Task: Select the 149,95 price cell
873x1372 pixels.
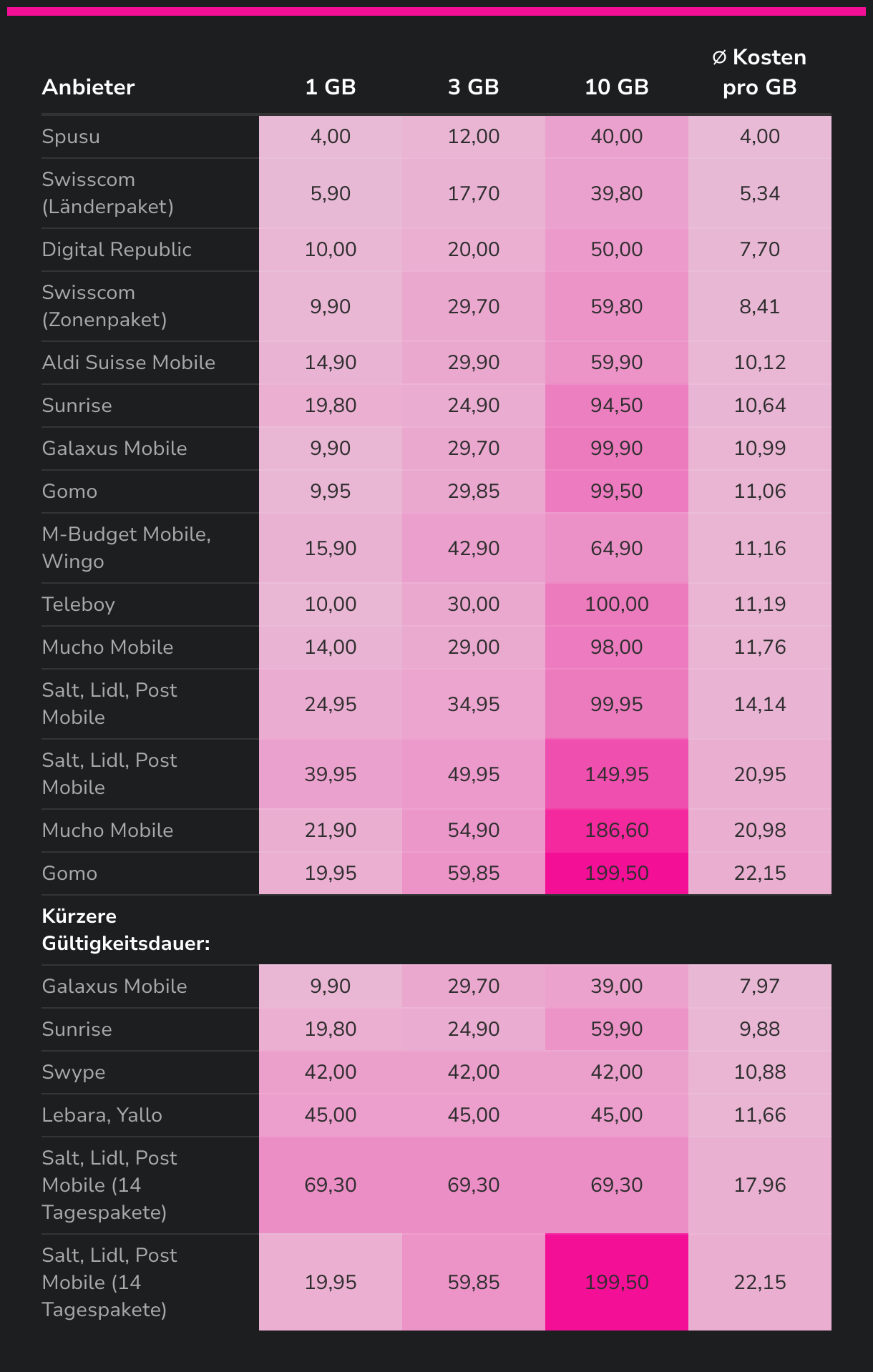Action: pos(616,775)
